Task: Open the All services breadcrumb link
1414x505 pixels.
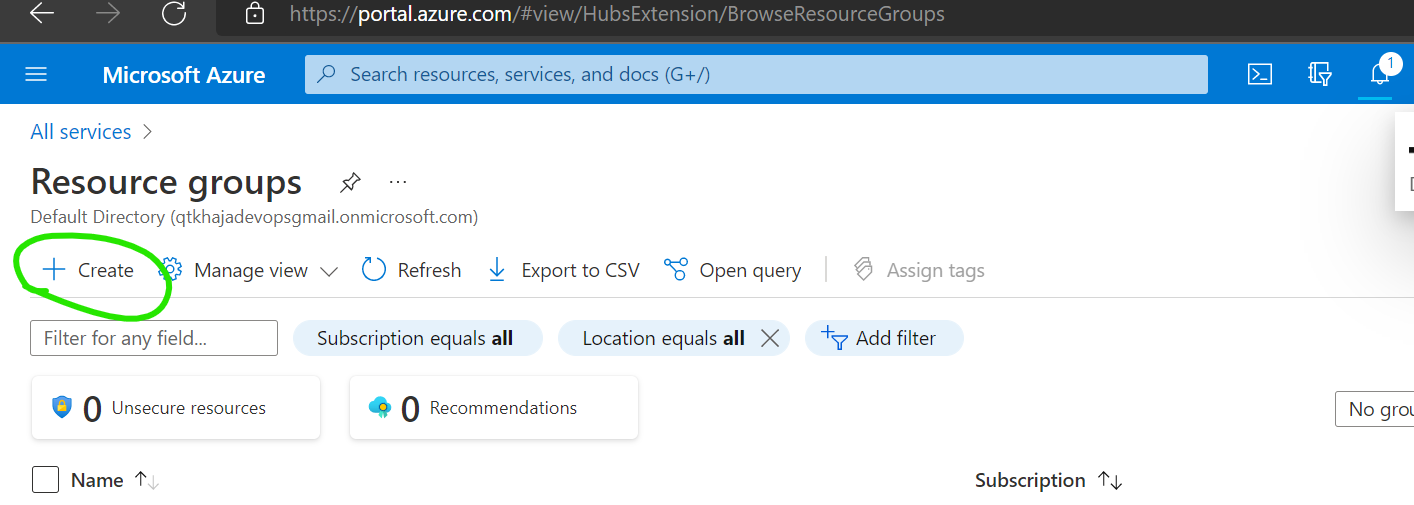Action: coord(80,132)
